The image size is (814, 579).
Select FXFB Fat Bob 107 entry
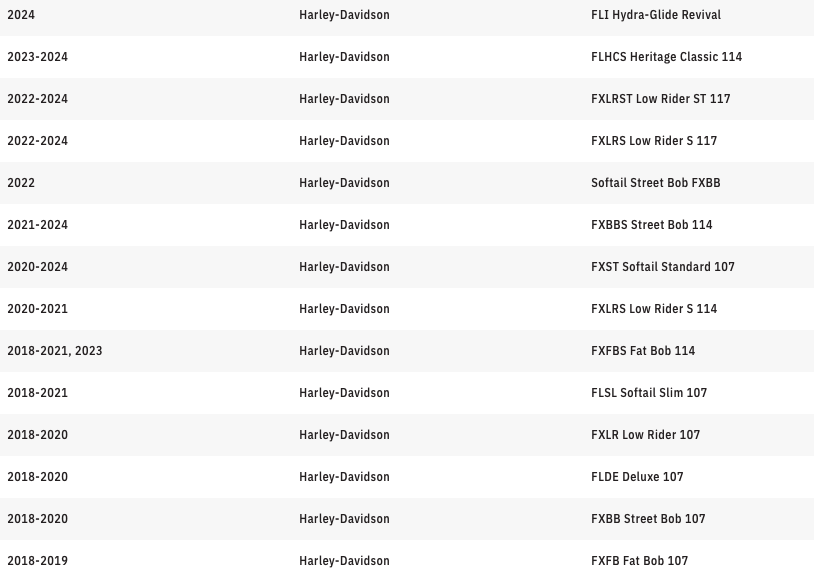click(639, 561)
